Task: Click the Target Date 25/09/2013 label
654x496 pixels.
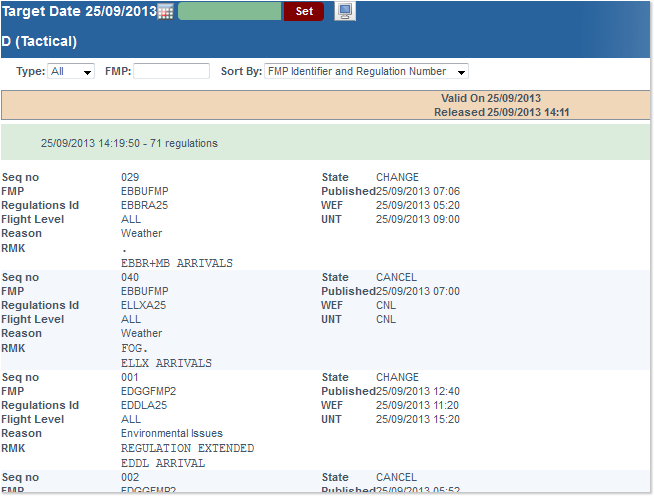Action: 79,11
